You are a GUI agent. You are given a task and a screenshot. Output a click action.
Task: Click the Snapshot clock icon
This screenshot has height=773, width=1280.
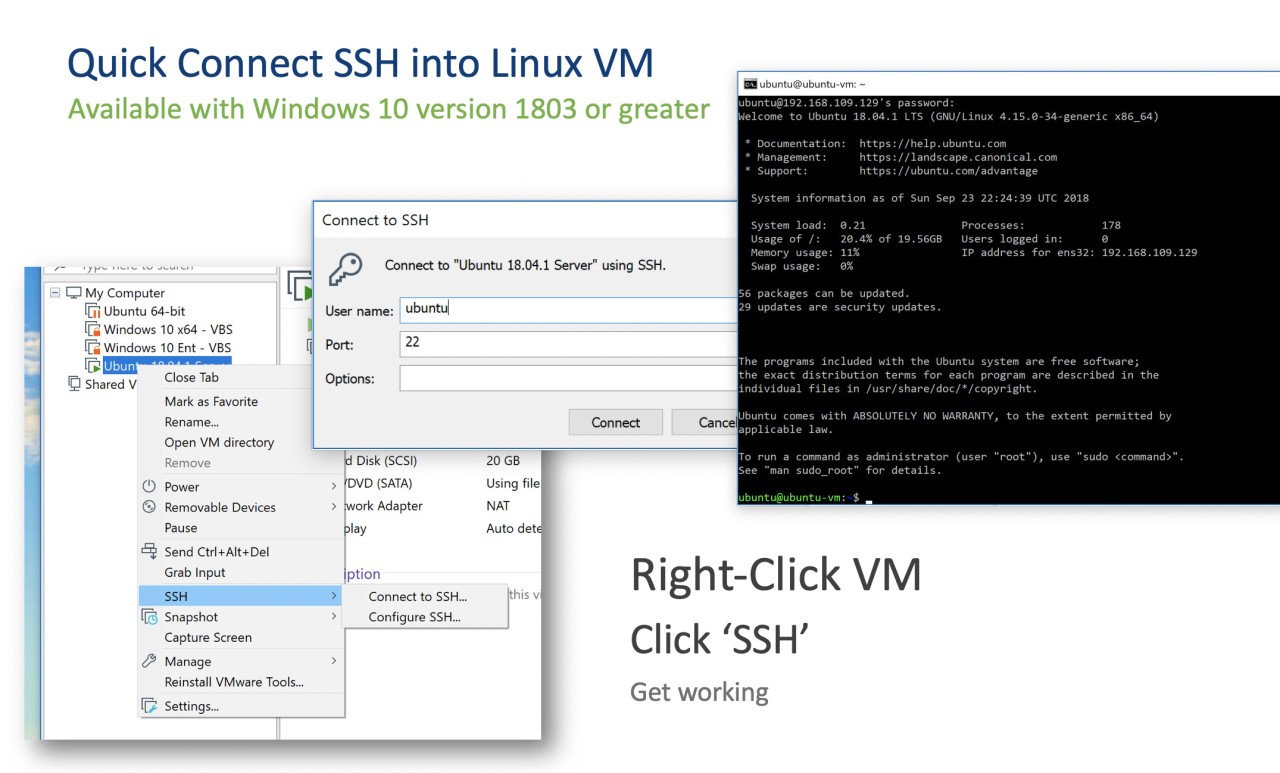coord(149,617)
